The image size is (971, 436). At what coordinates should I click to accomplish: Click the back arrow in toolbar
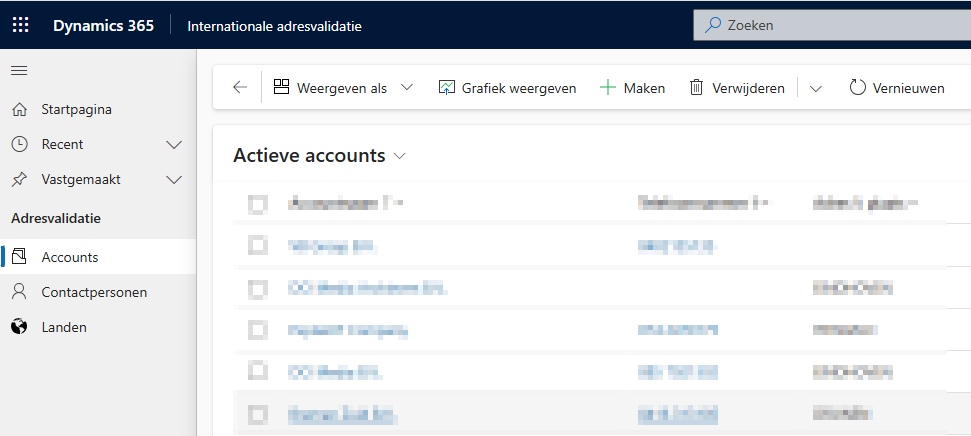pos(239,88)
